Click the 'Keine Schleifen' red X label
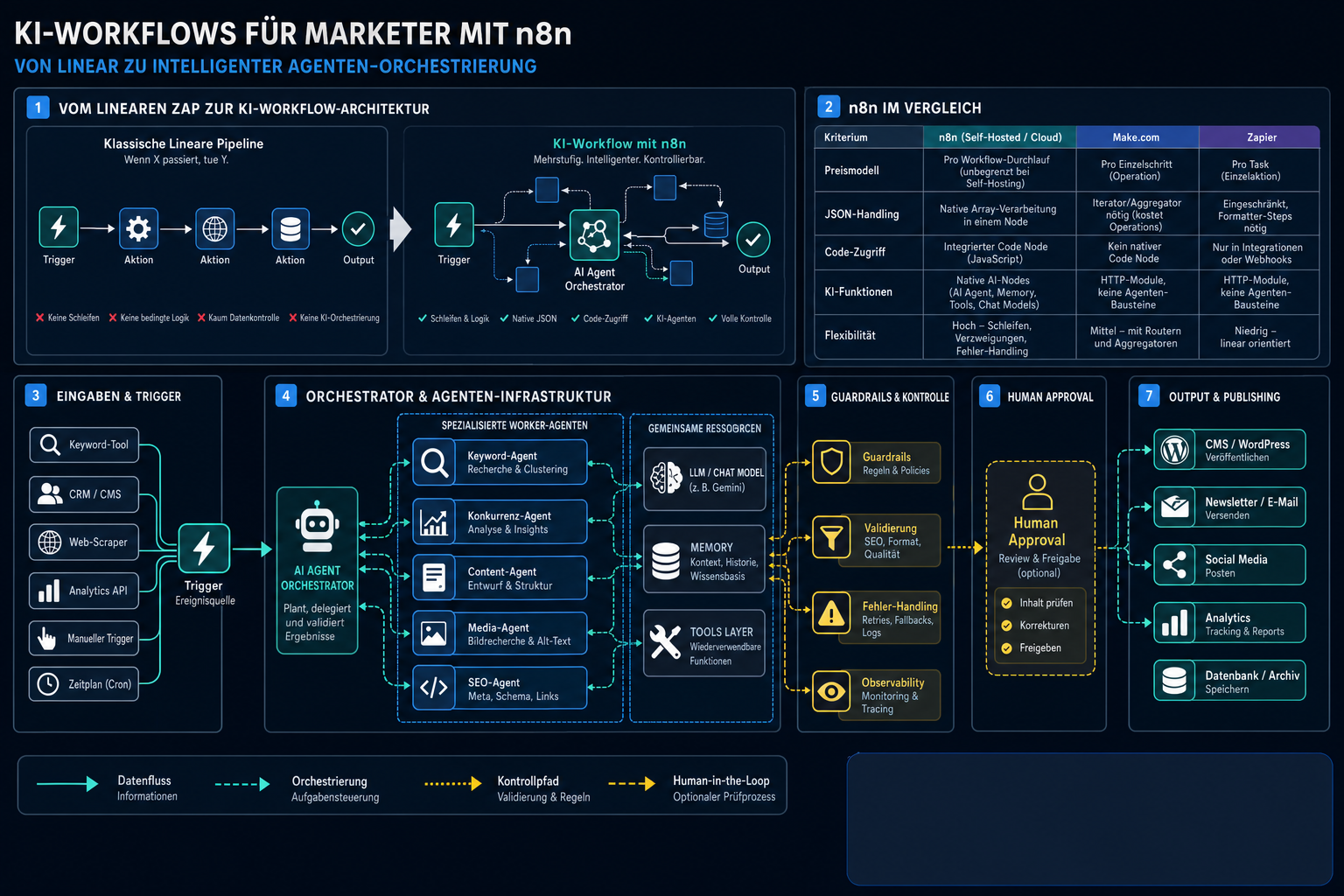Screen dimensions: 1344x896 pos(67,318)
